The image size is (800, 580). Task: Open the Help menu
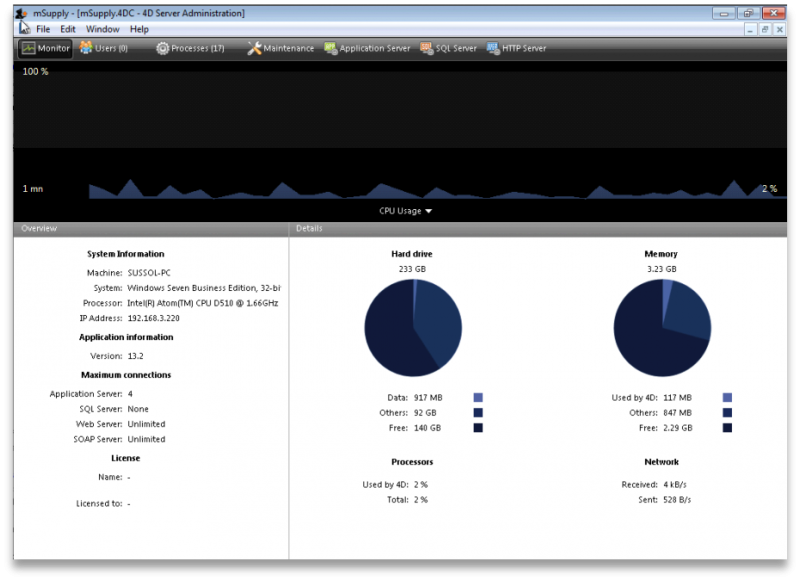140,29
